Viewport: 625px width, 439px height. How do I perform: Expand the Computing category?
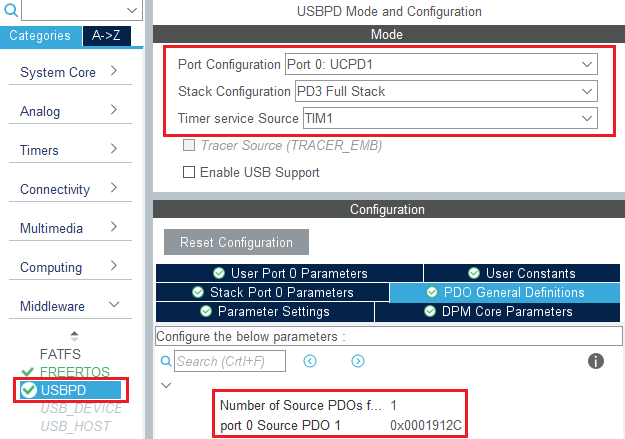[70, 267]
